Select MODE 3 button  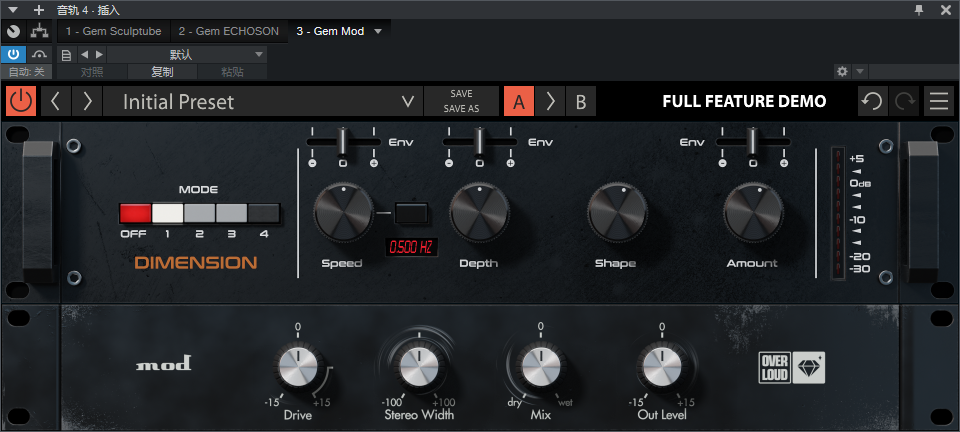pyautogui.click(x=231, y=213)
